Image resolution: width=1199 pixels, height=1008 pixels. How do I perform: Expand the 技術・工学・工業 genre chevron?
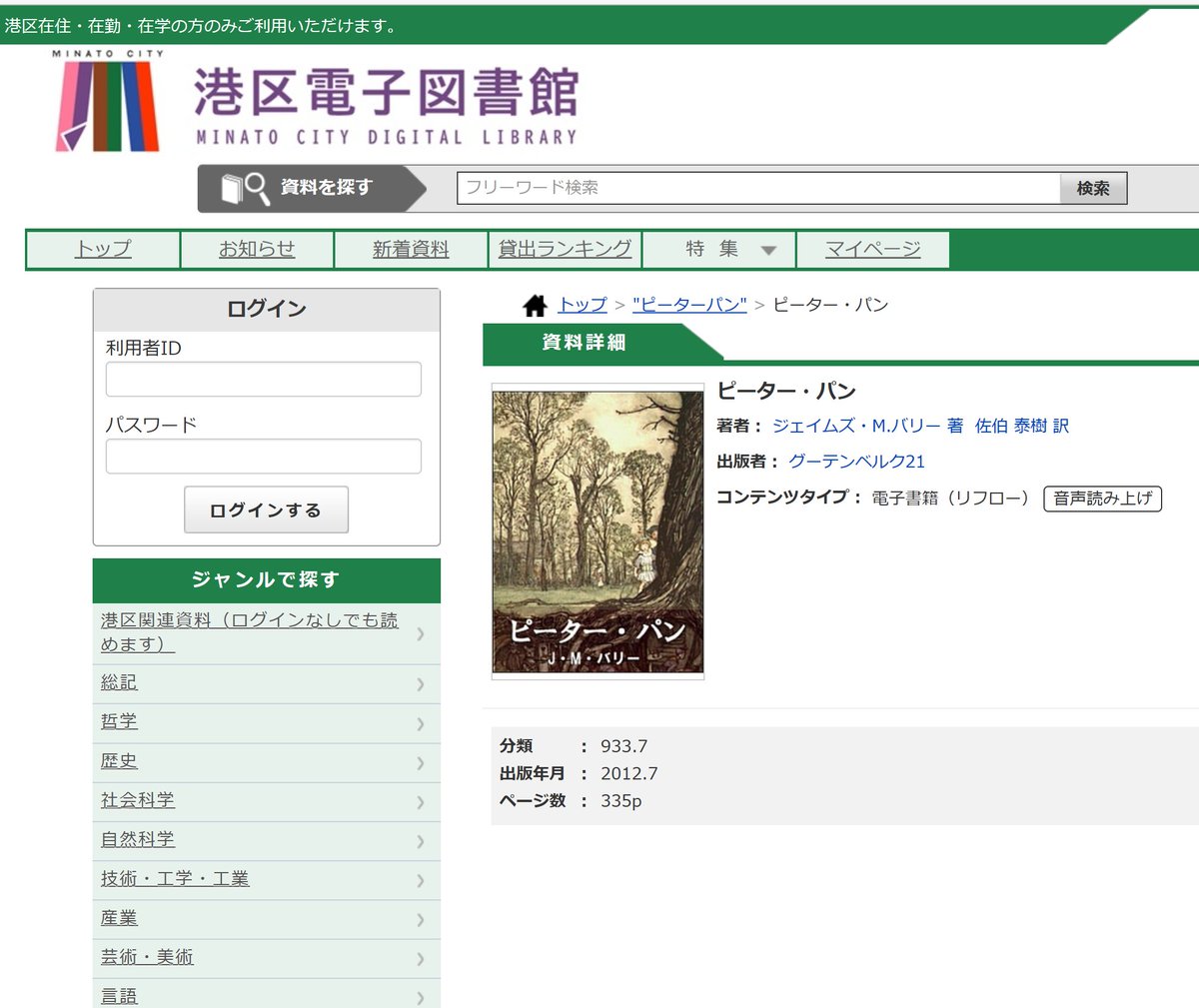[x=421, y=880]
